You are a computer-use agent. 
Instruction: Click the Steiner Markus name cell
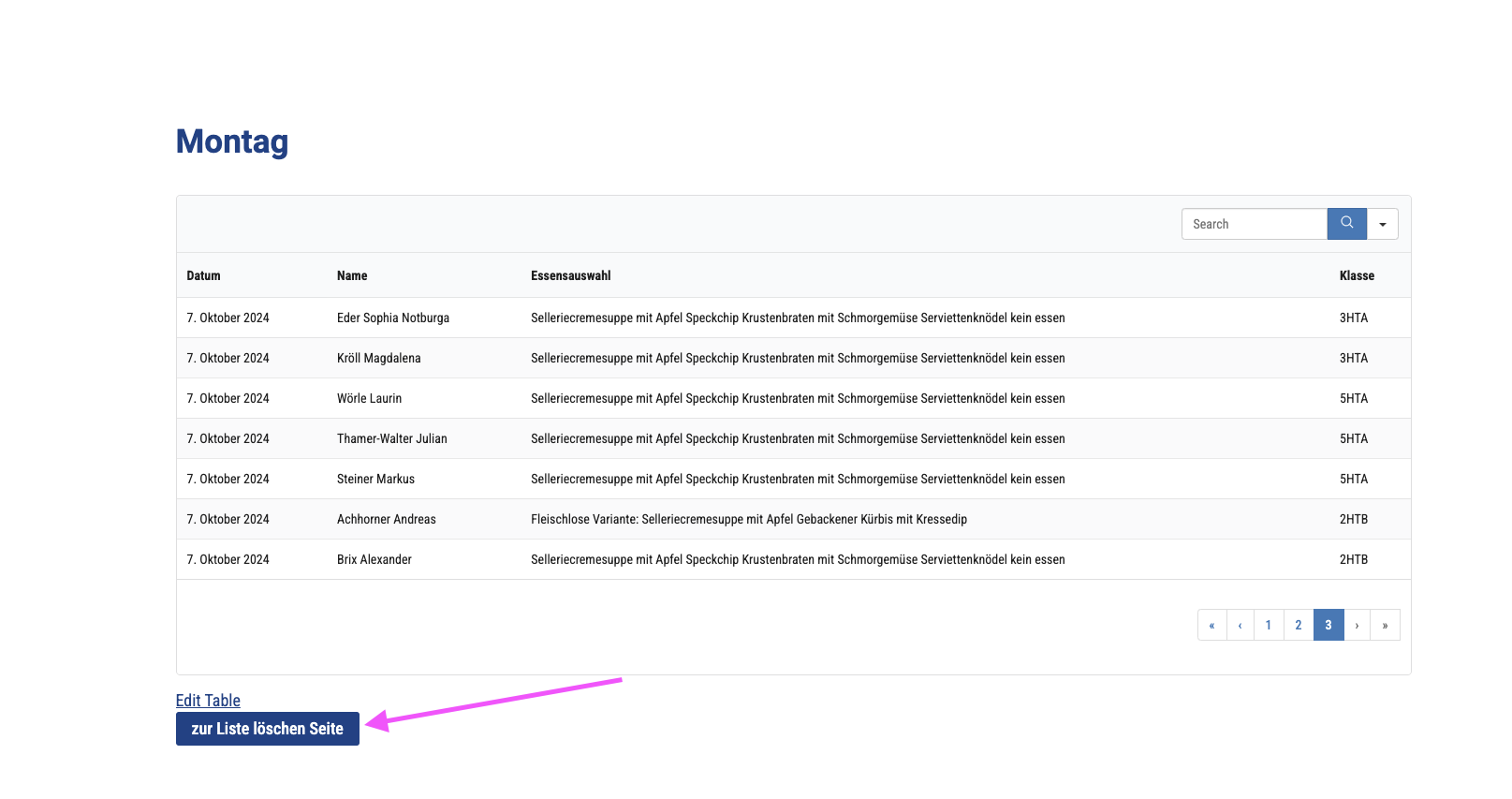pos(375,479)
